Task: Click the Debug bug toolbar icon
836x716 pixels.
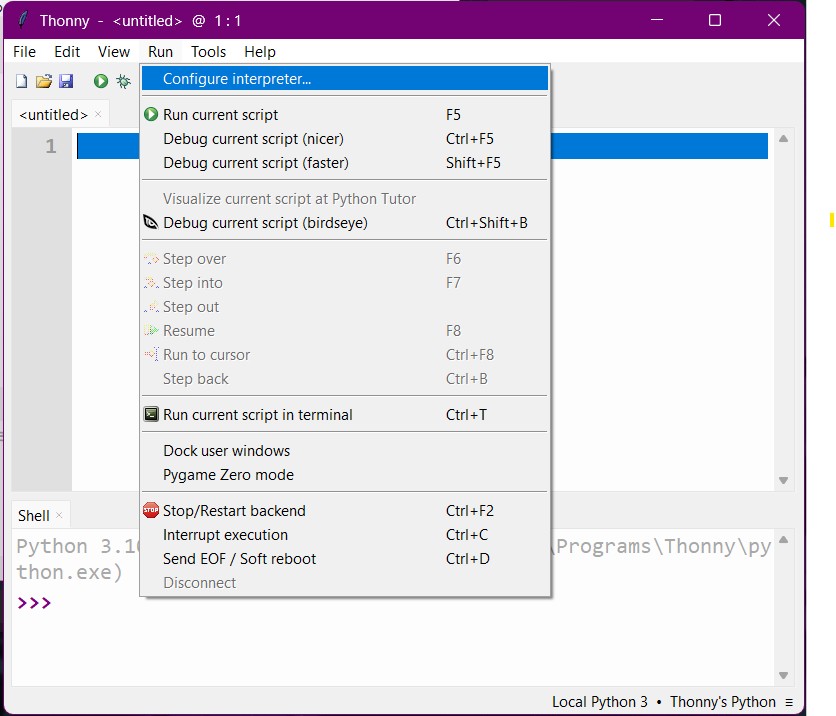Action: coord(124,81)
